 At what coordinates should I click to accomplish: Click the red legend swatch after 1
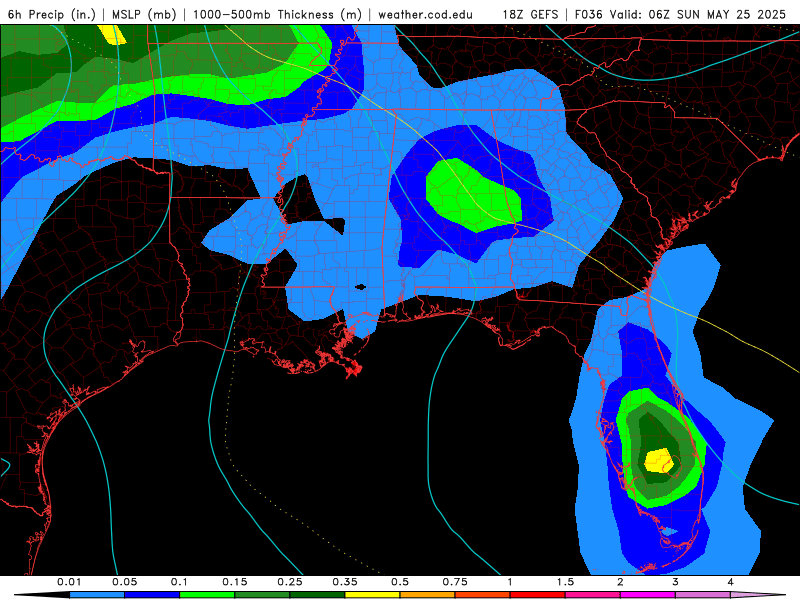[x=538, y=595]
